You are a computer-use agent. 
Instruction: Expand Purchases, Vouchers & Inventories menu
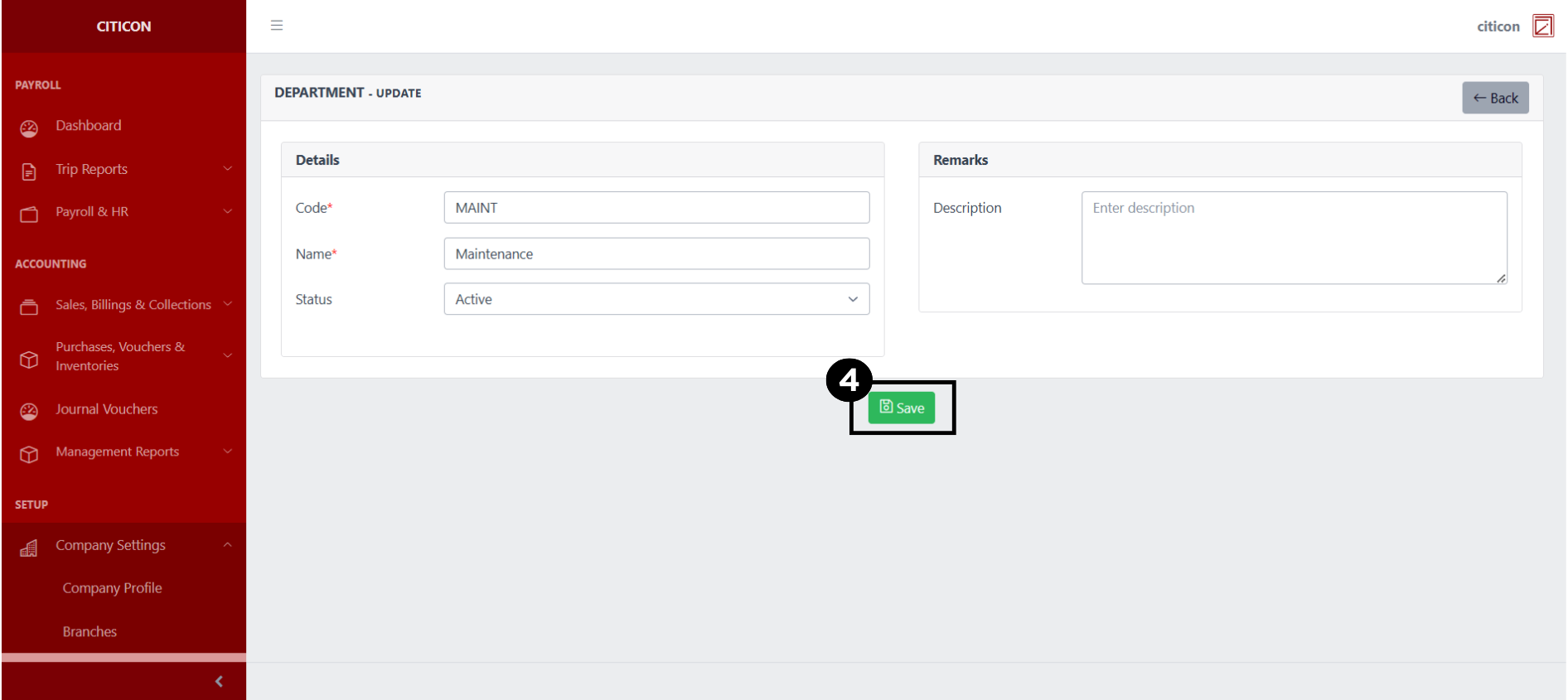(x=227, y=356)
